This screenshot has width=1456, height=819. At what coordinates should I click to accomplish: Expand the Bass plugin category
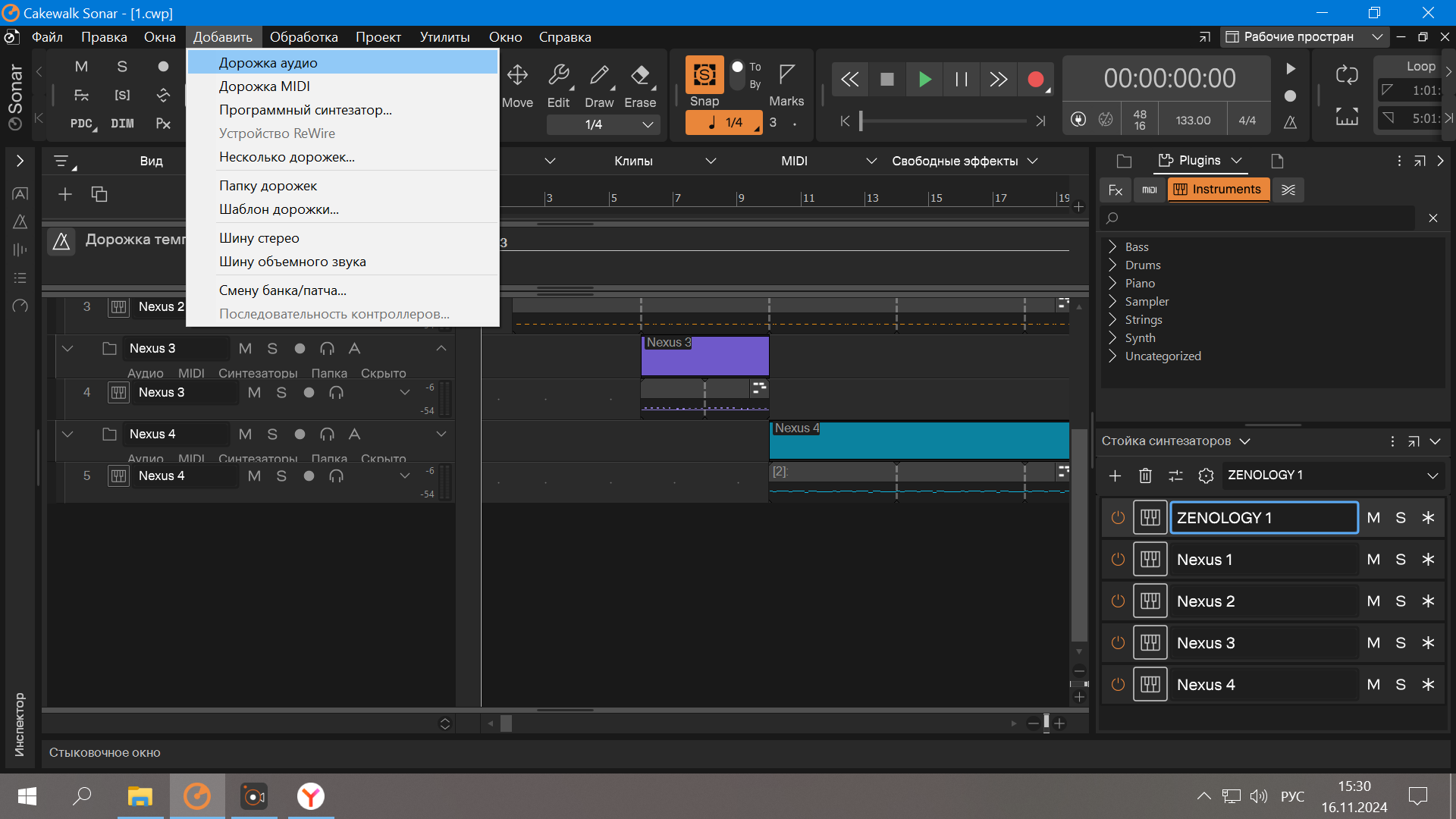[1112, 247]
